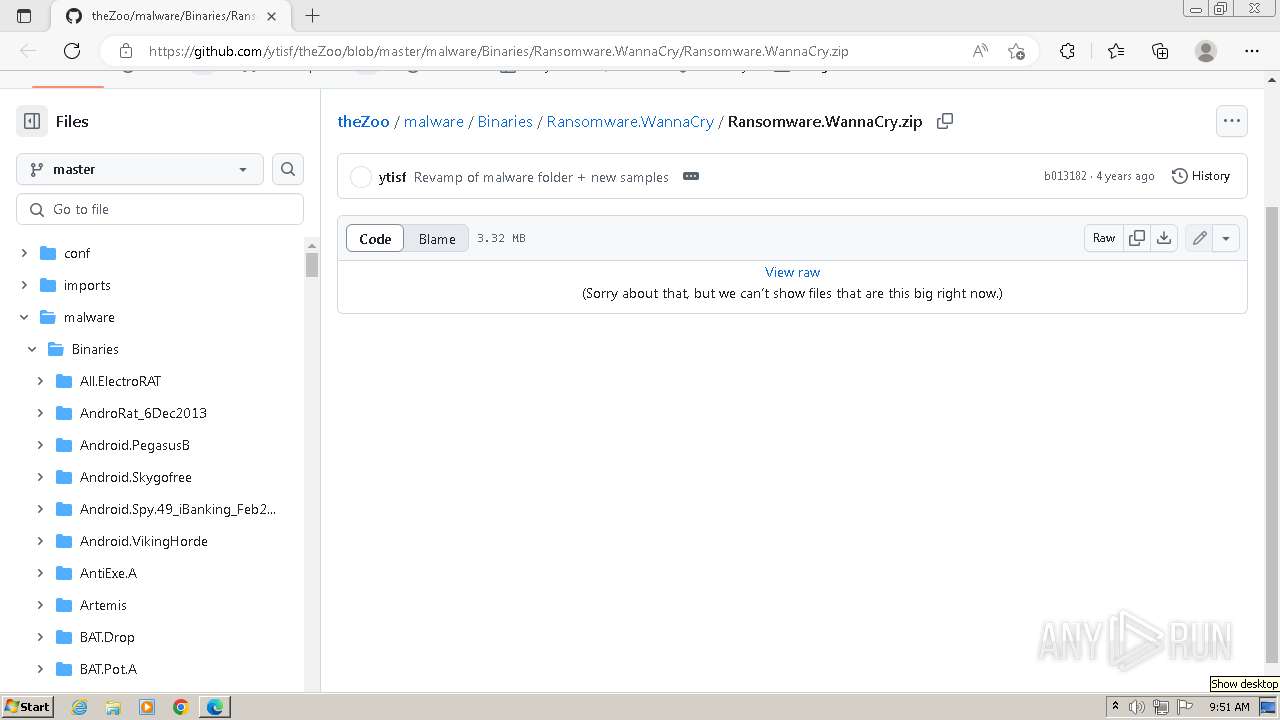Image resolution: width=1280 pixels, height=720 pixels.
Task: Go to Ransomware.WannaCry breadcrumb folder
Action: coord(630,121)
